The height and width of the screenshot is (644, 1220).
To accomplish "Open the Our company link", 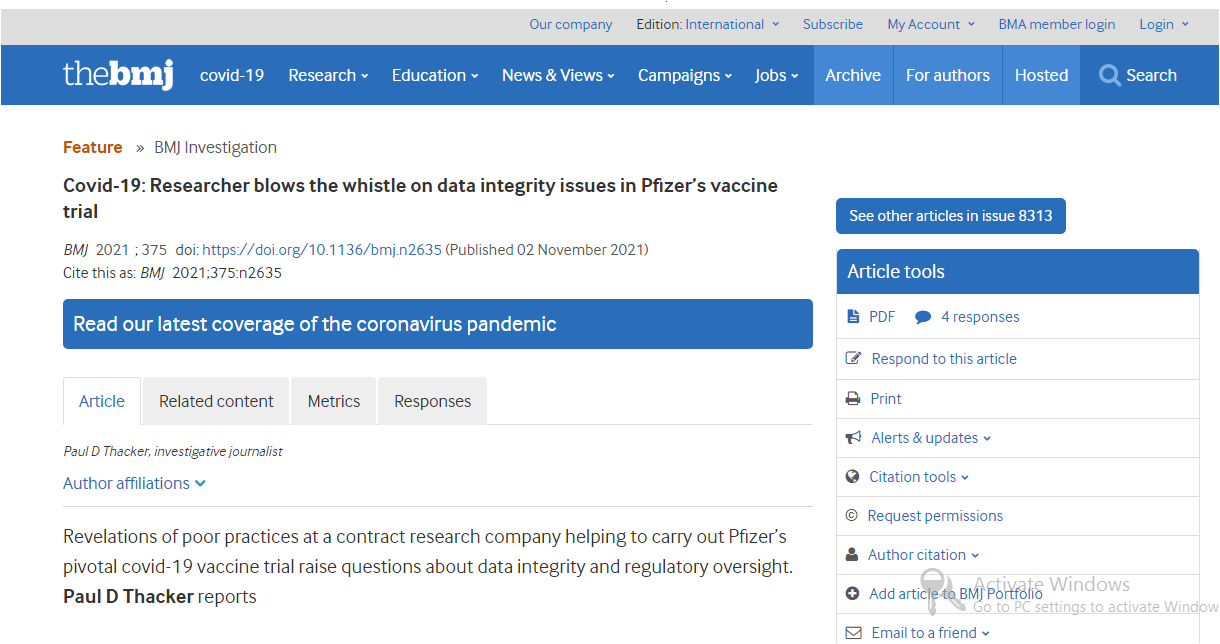I will (571, 24).
